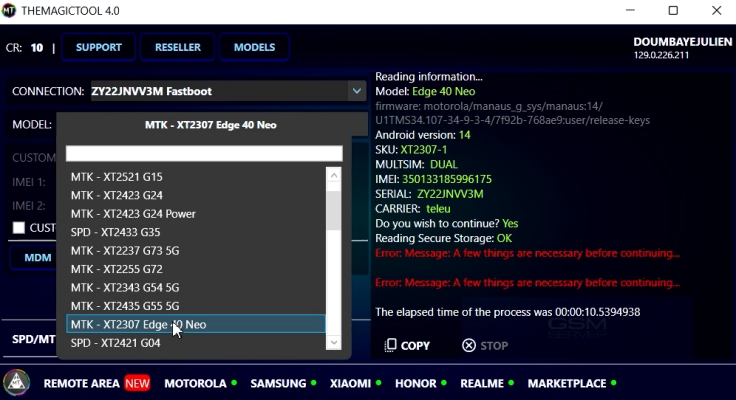Open the MODELS button

pos(254,47)
